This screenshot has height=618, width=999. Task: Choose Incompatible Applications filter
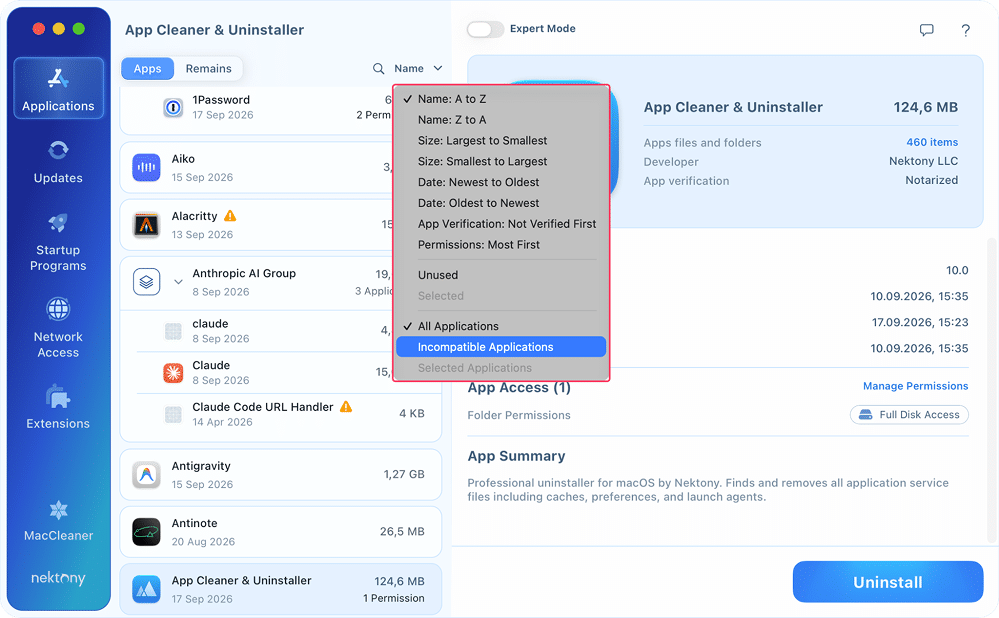tap(501, 347)
